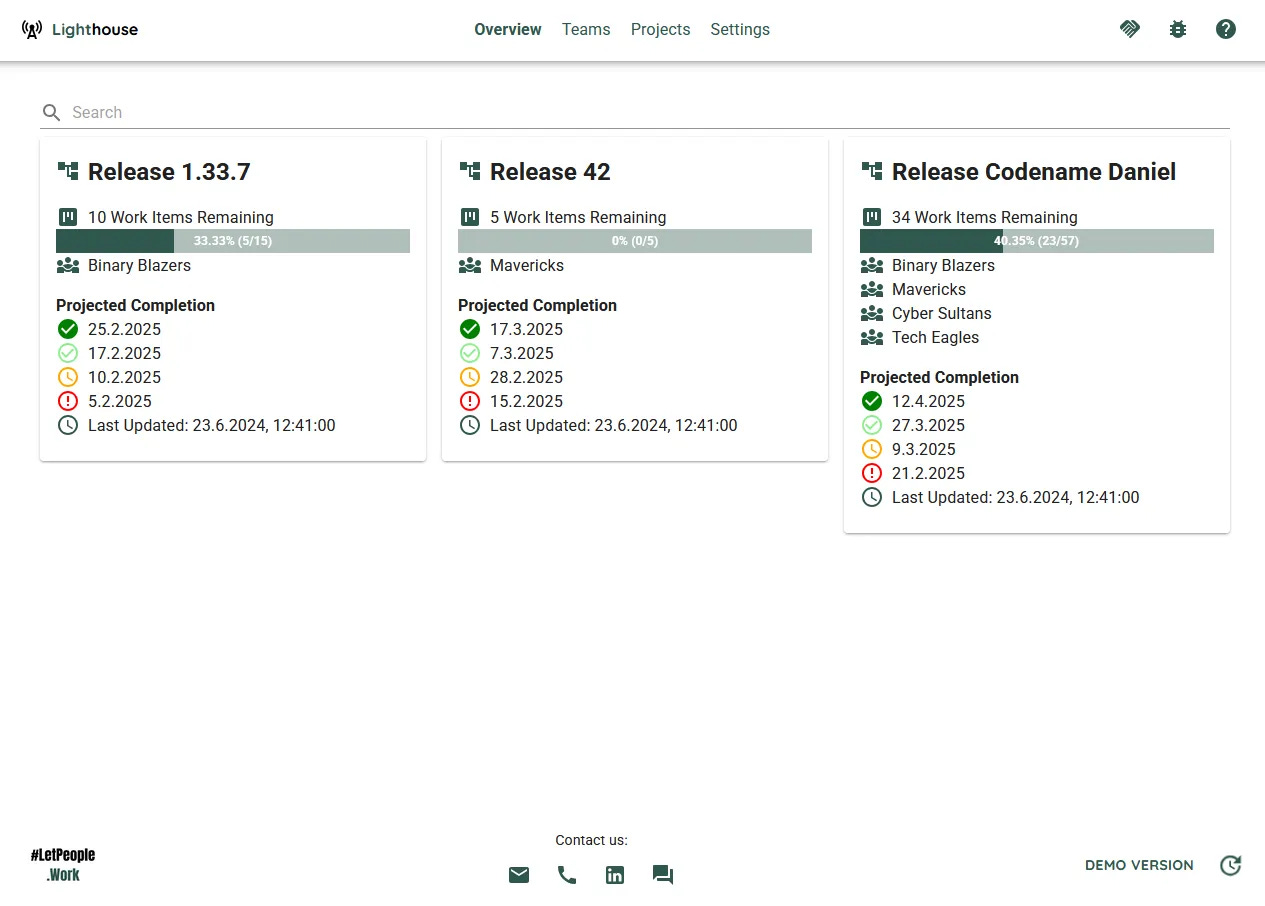Click the team icon next to Mavericks in Release 42
Viewport: 1265px width, 906px height.
470,265
